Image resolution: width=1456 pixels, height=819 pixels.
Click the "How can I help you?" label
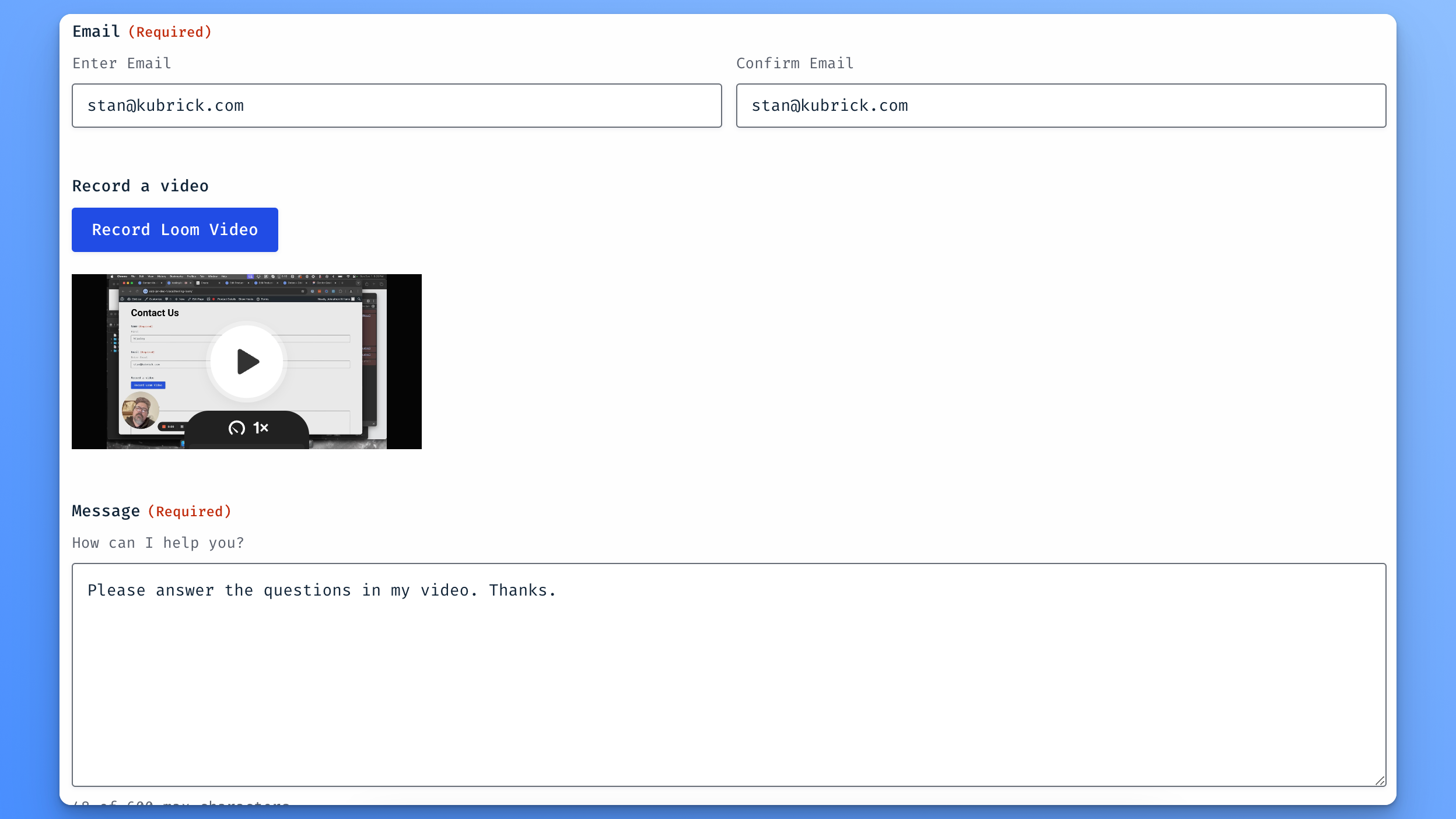pyautogui.click(x=158, y=543)
